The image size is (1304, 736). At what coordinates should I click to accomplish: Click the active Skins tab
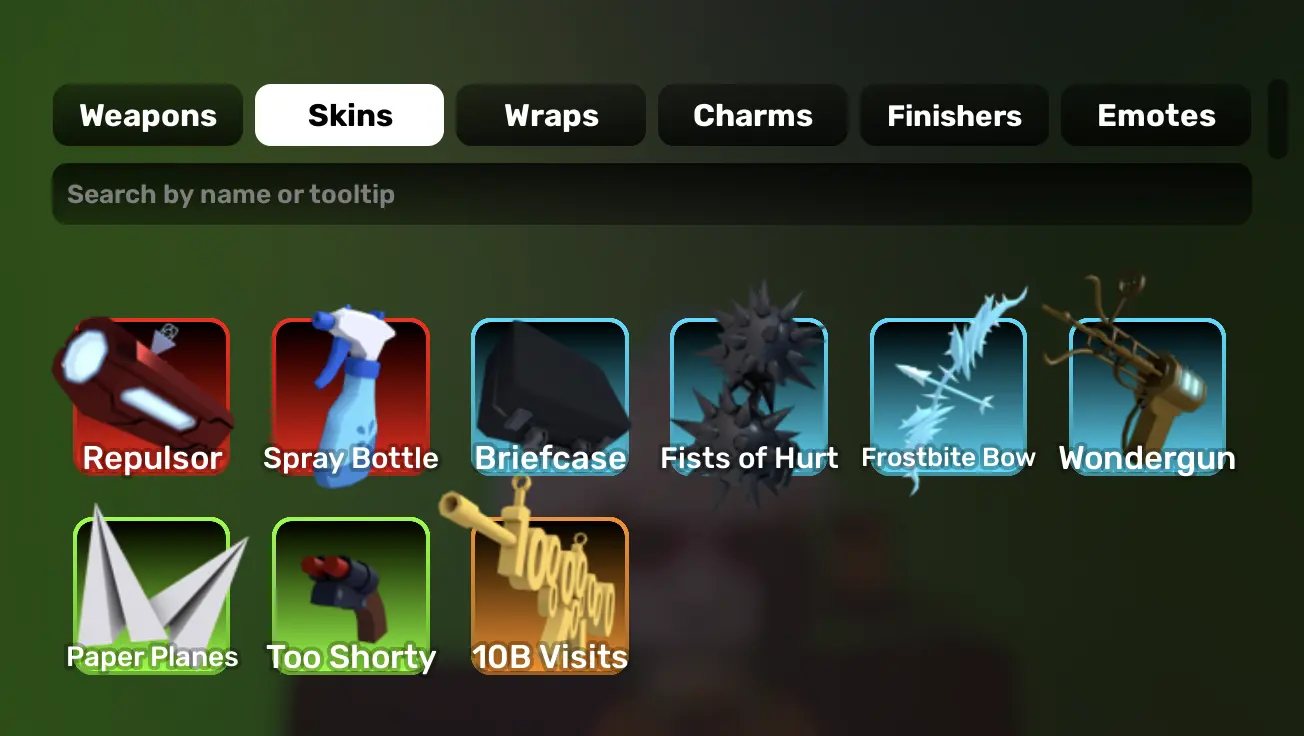click(350, 115)
